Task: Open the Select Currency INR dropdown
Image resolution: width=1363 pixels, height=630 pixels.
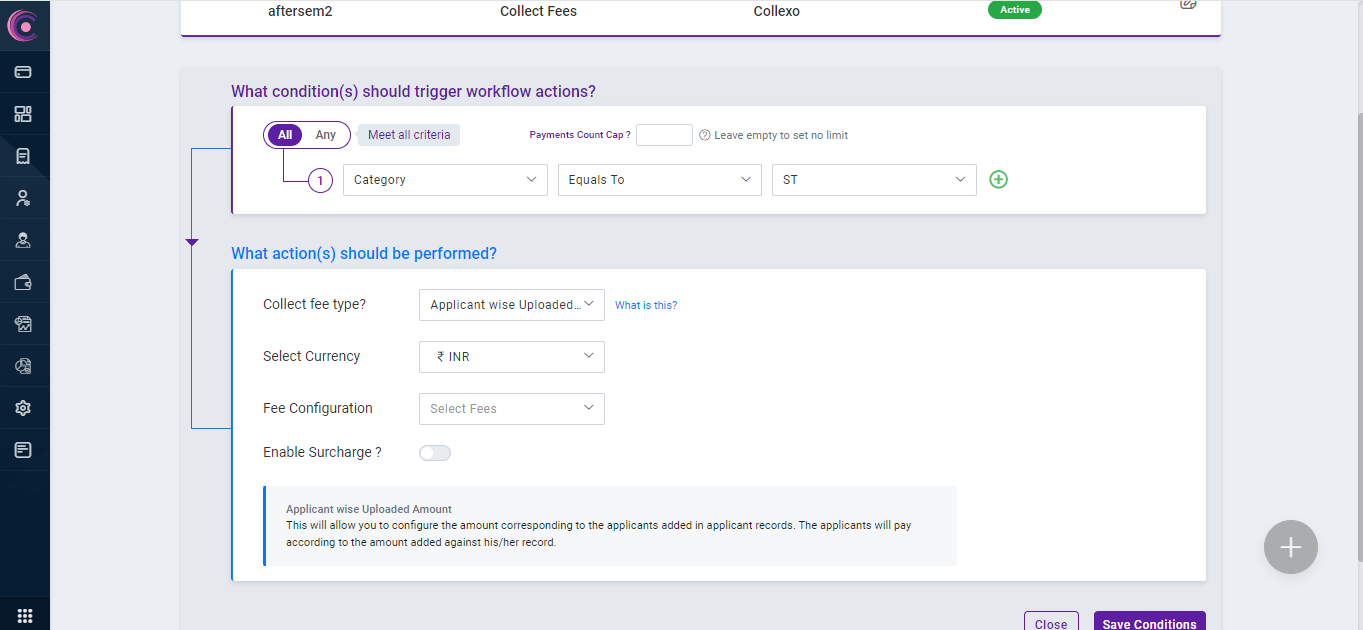Action: pos(511,357)
